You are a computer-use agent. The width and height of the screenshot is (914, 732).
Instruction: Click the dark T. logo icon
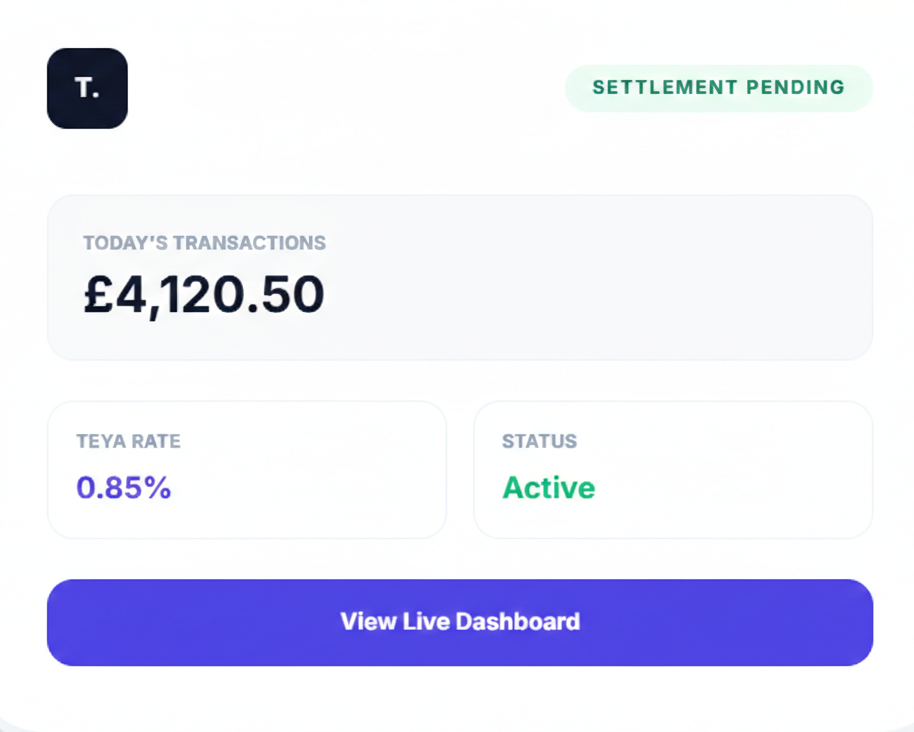coord(87,88)
